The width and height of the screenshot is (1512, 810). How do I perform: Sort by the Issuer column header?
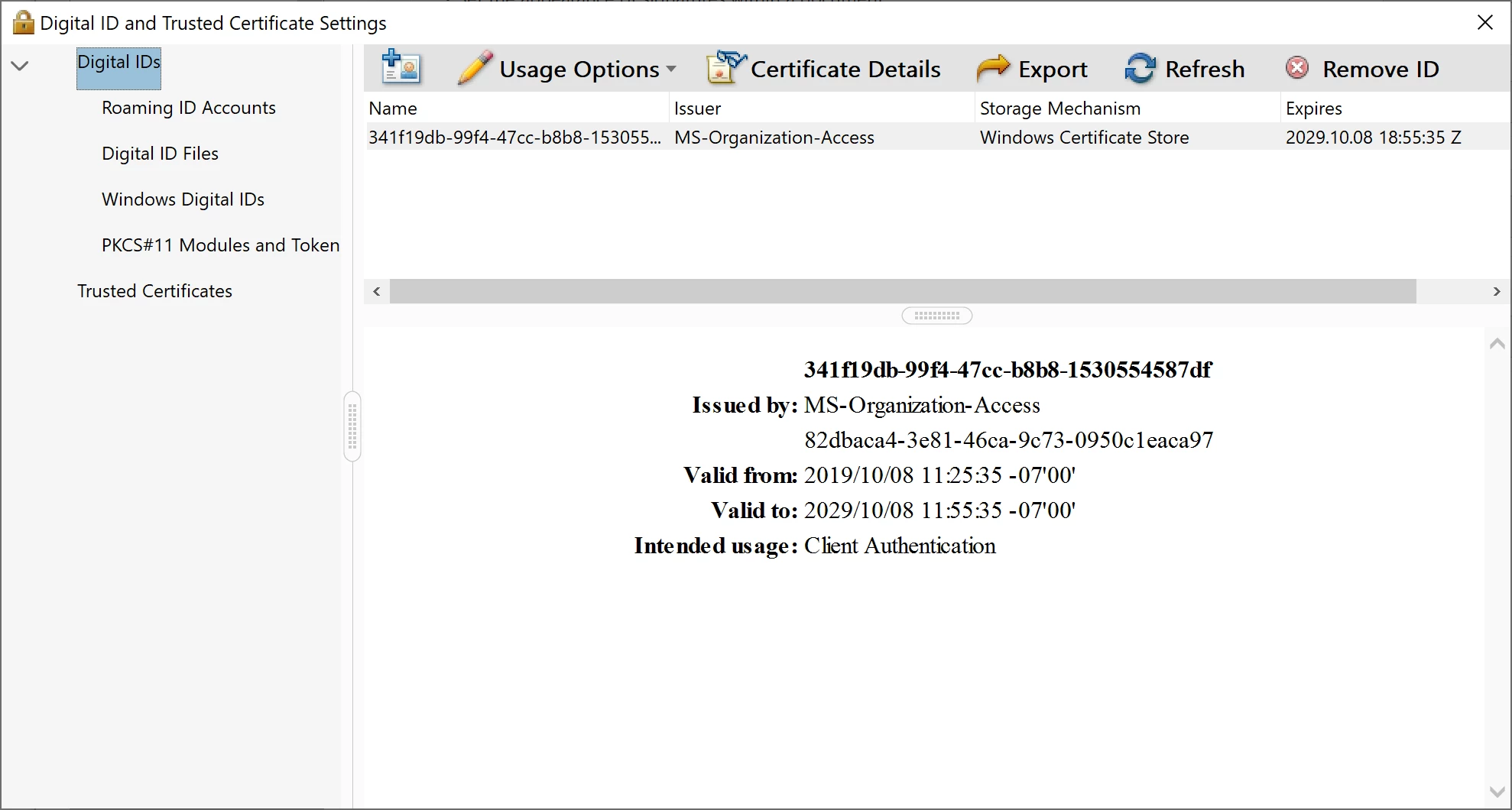point(822,109)
